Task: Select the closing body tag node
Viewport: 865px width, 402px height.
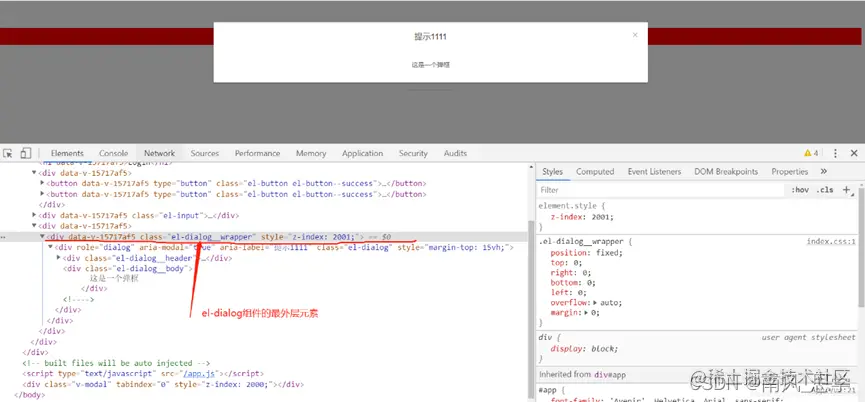Action: (x=29, y=395)
